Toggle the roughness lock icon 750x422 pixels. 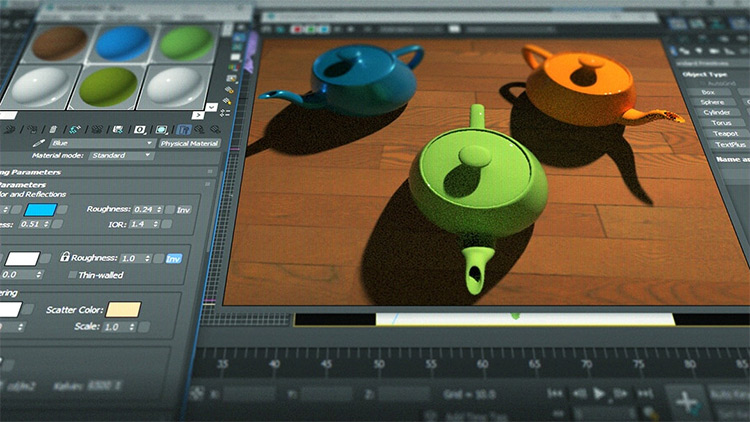[x=65, y=256]
